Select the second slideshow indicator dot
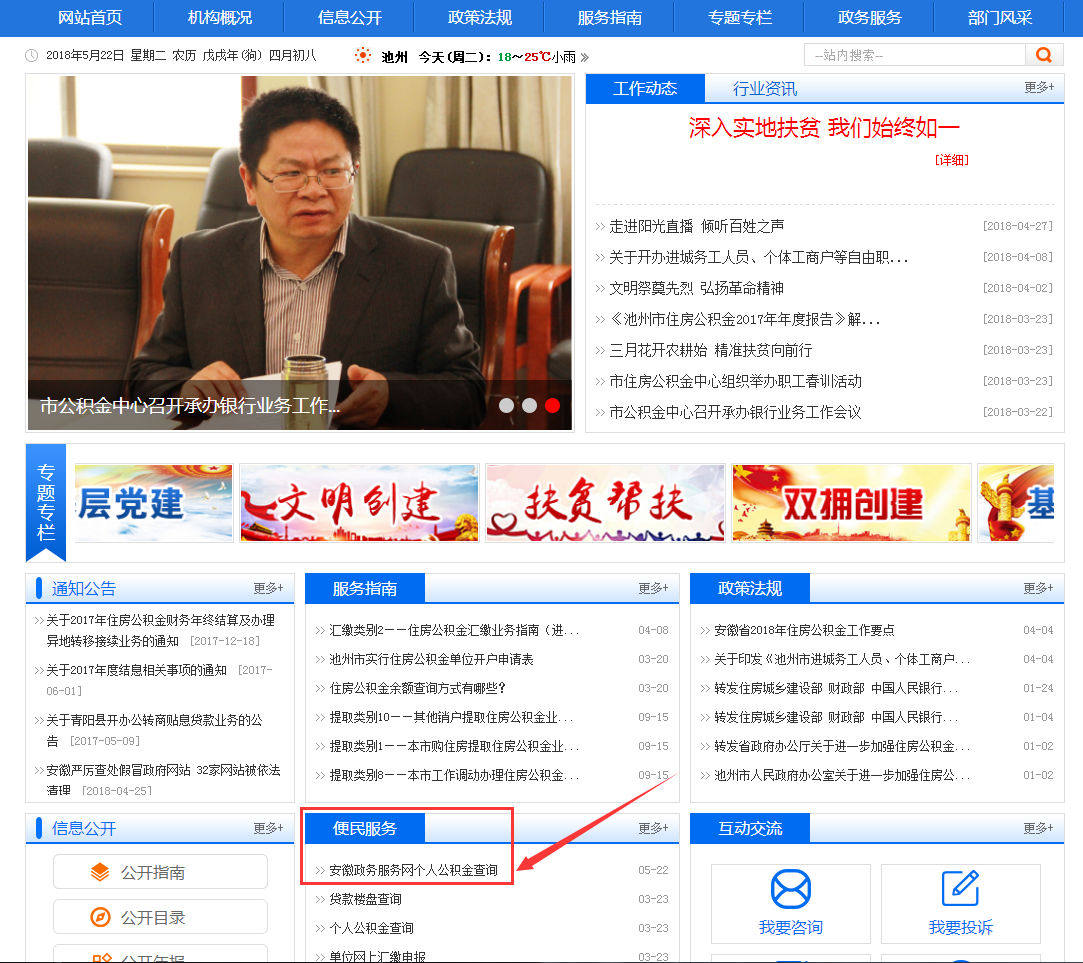The image size is (1083, 963). 529,405
